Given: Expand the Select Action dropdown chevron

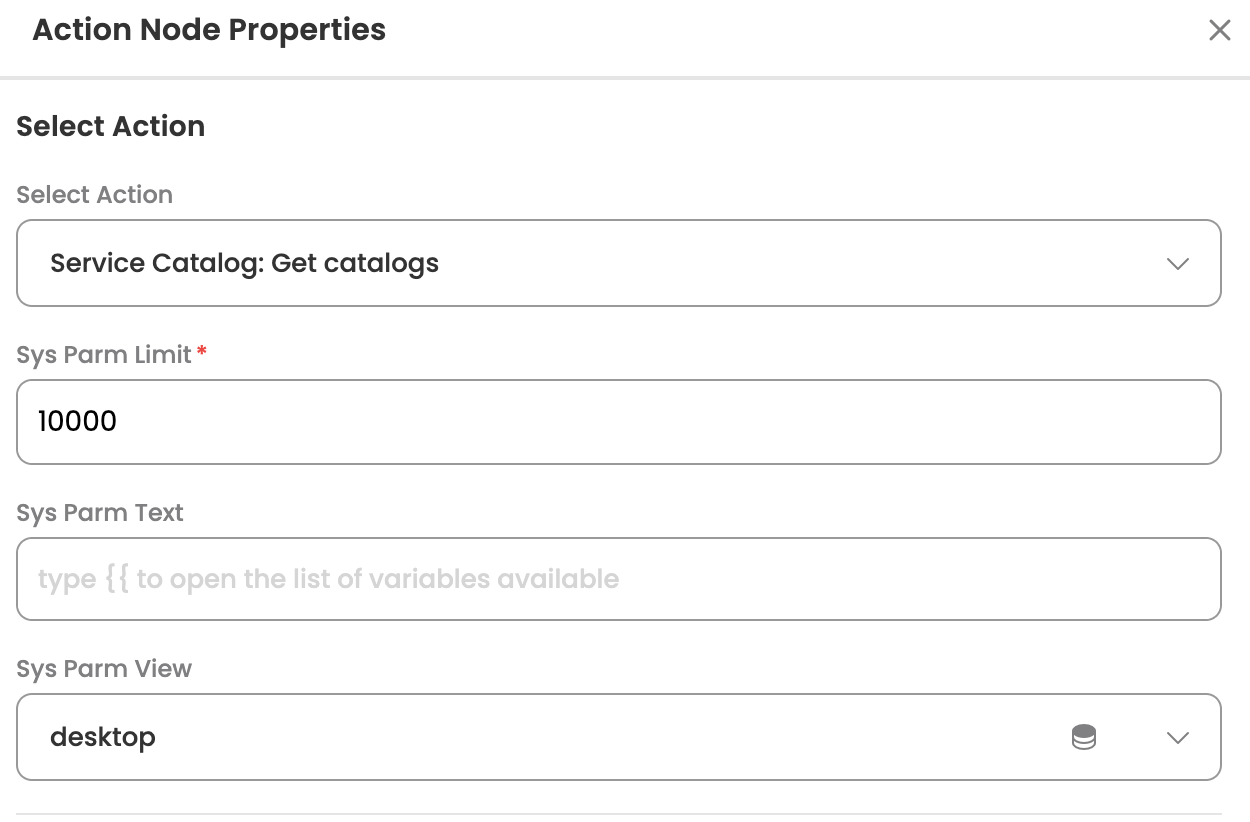Looking at the screenshot, I should coord(1178,264).
